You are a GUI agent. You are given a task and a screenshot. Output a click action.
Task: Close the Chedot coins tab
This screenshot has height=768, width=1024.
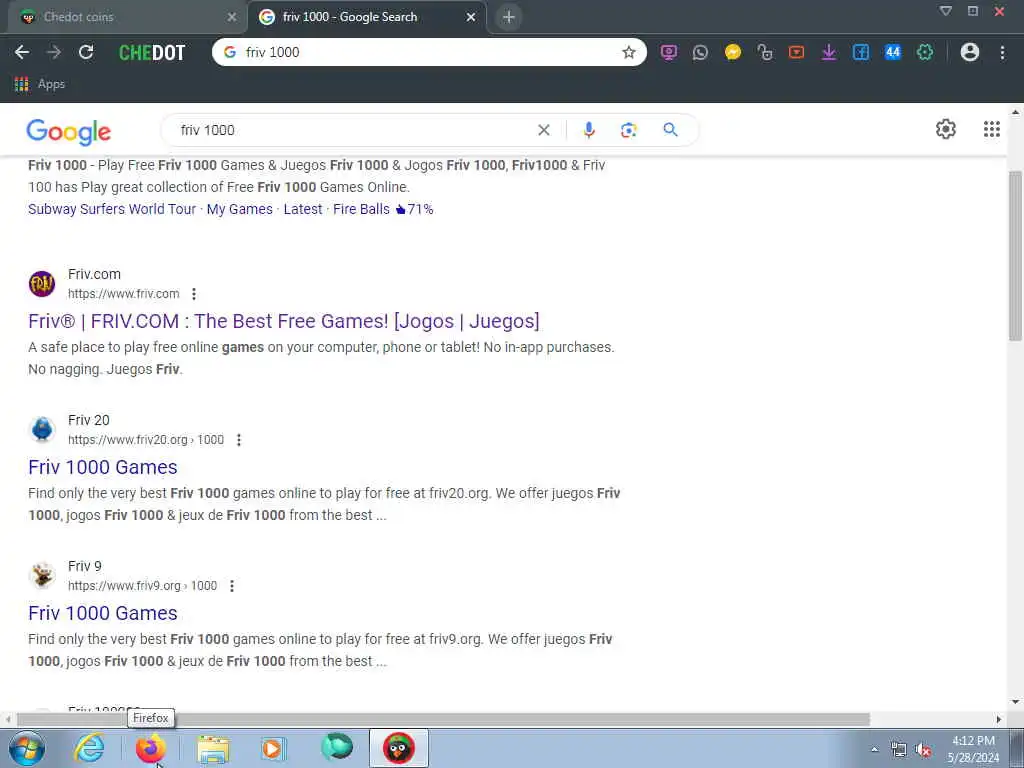click(x=232, y=17)
